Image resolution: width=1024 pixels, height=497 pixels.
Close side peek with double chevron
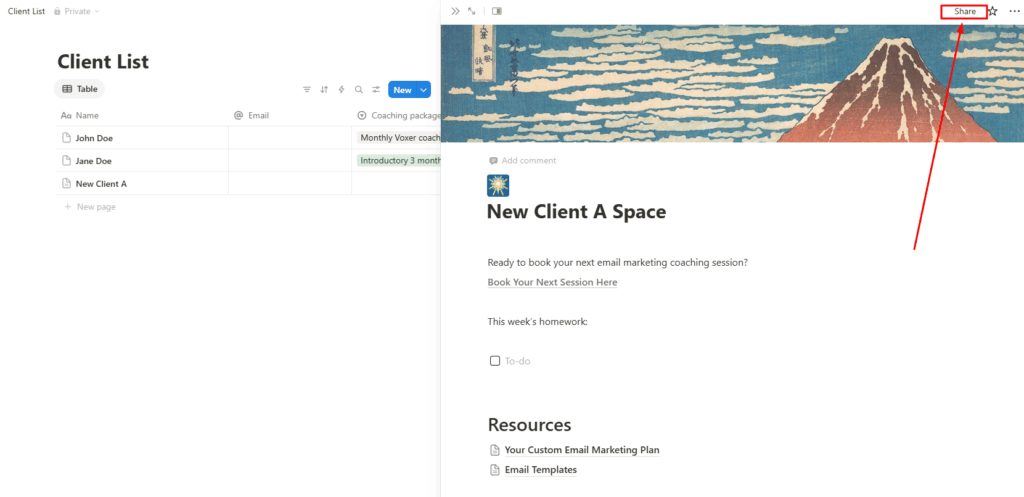click(x=455, y=11)
